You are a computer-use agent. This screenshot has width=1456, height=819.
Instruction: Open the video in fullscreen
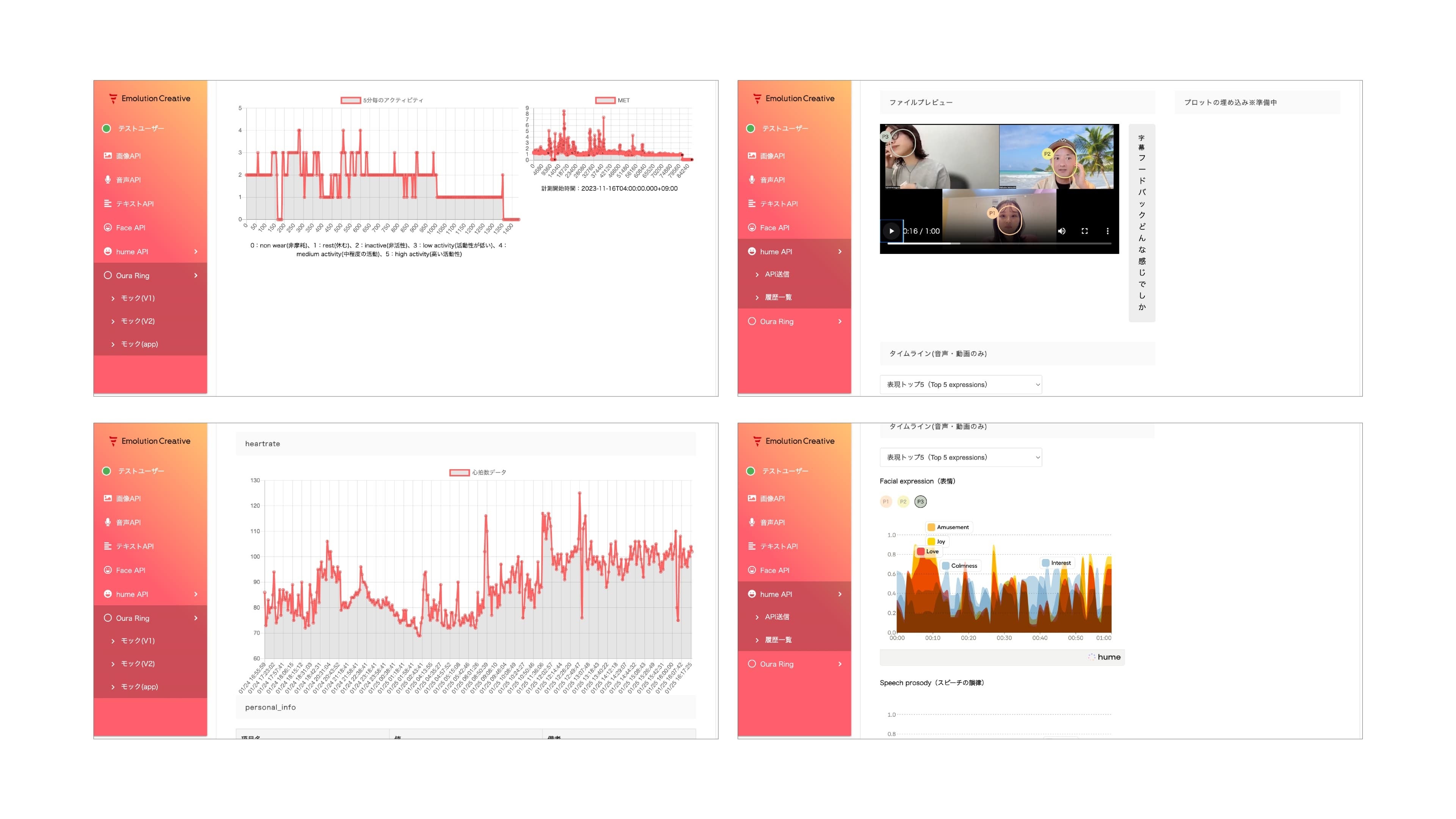(x=1085, y=231)
